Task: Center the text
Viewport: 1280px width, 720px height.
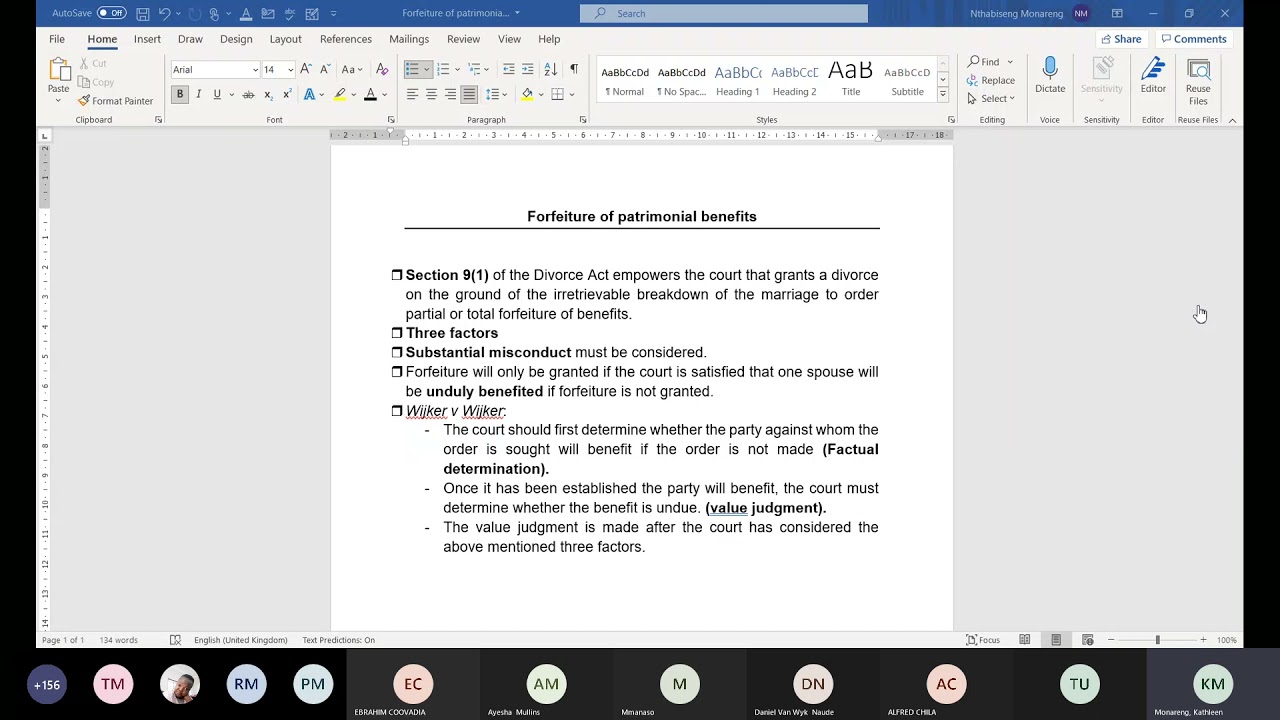Action: click(431, 94)
